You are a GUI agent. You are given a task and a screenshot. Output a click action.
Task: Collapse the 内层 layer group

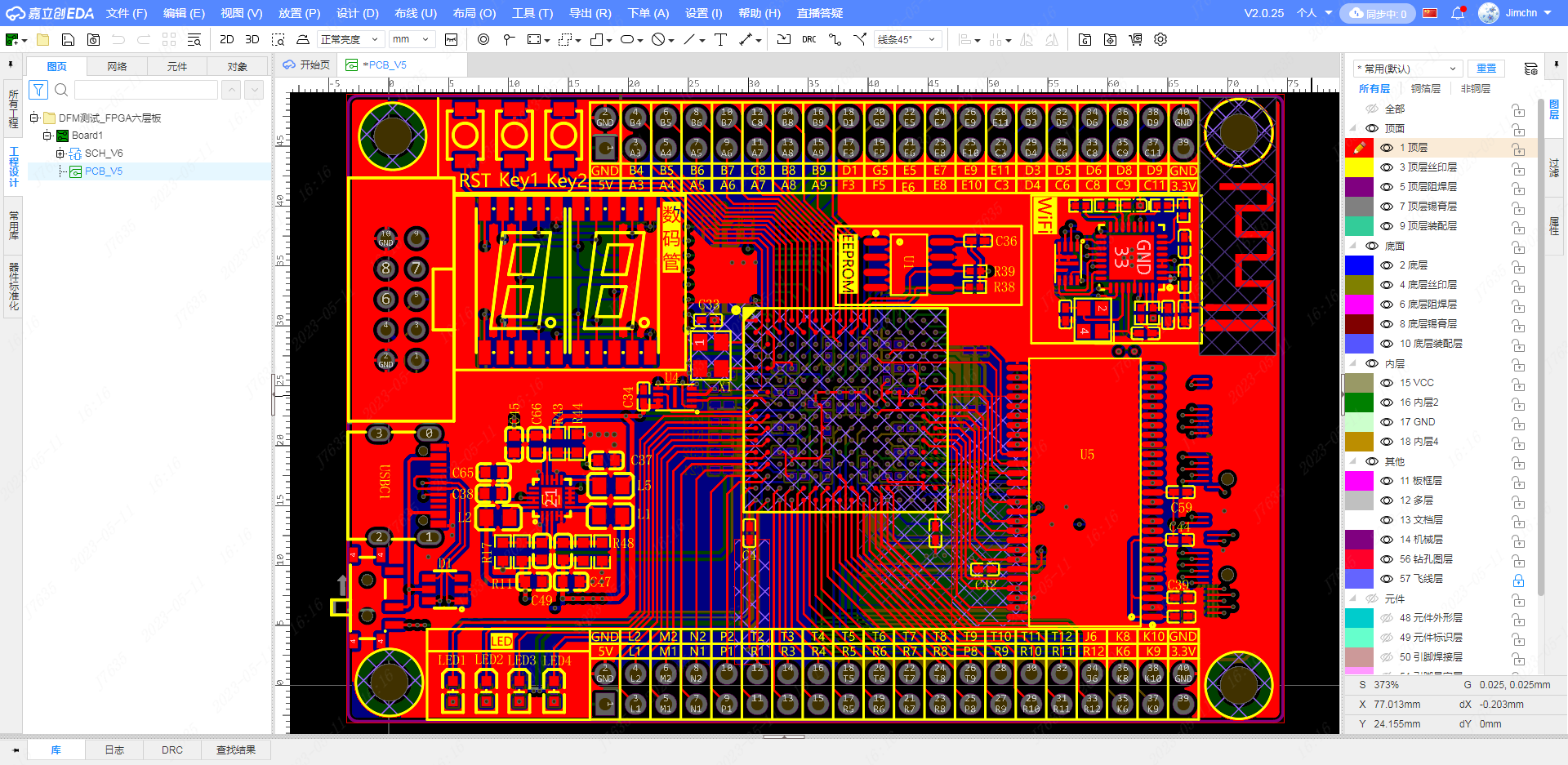click(1353, 363)
